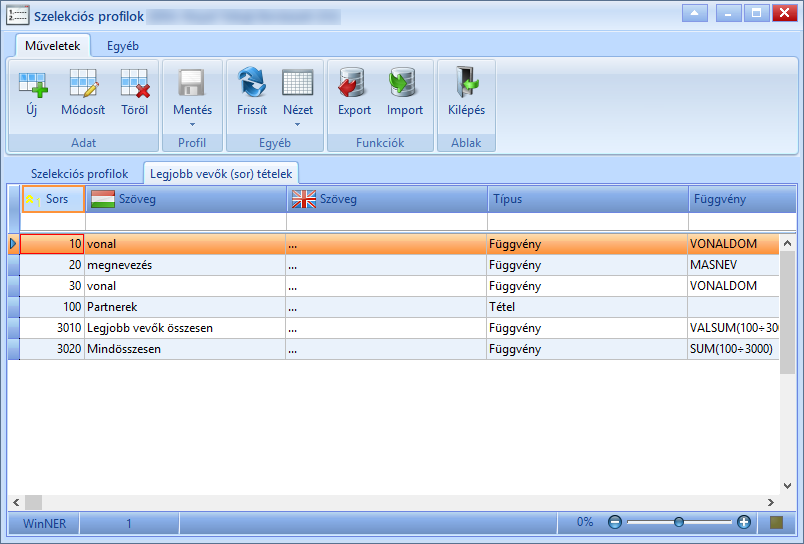
Task: Click the Kilépés exit door icon
Action: [x=467, y=82]
